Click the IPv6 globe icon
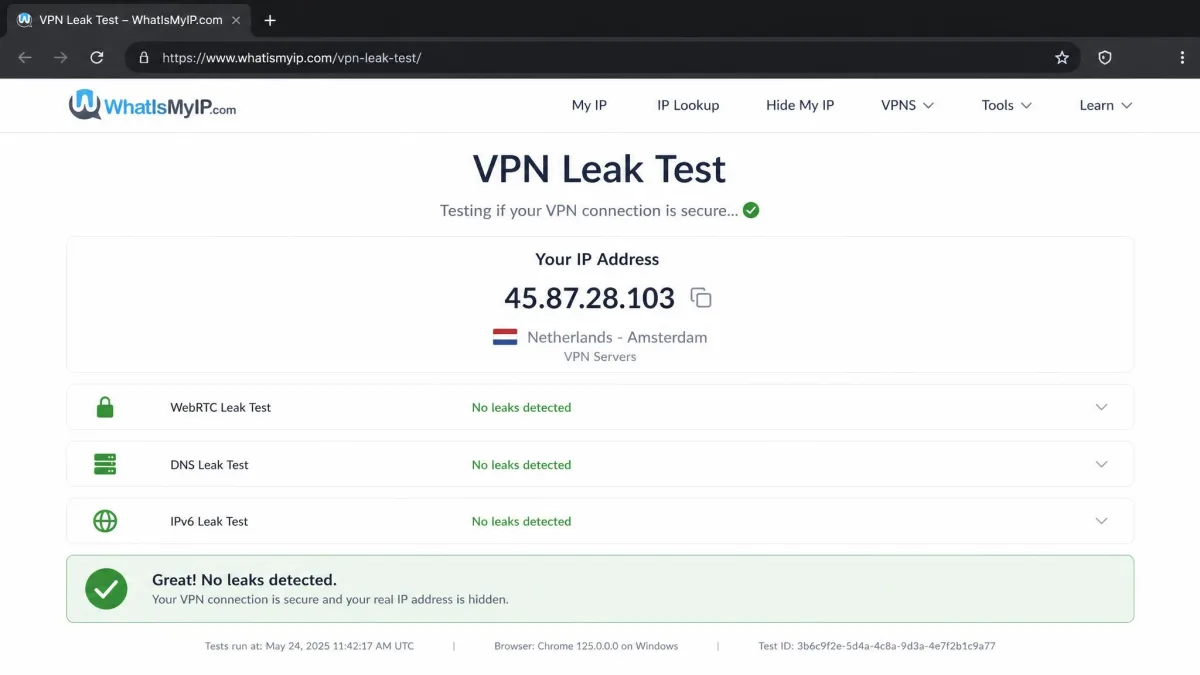 pyautogui.click(x=105, y=521)
